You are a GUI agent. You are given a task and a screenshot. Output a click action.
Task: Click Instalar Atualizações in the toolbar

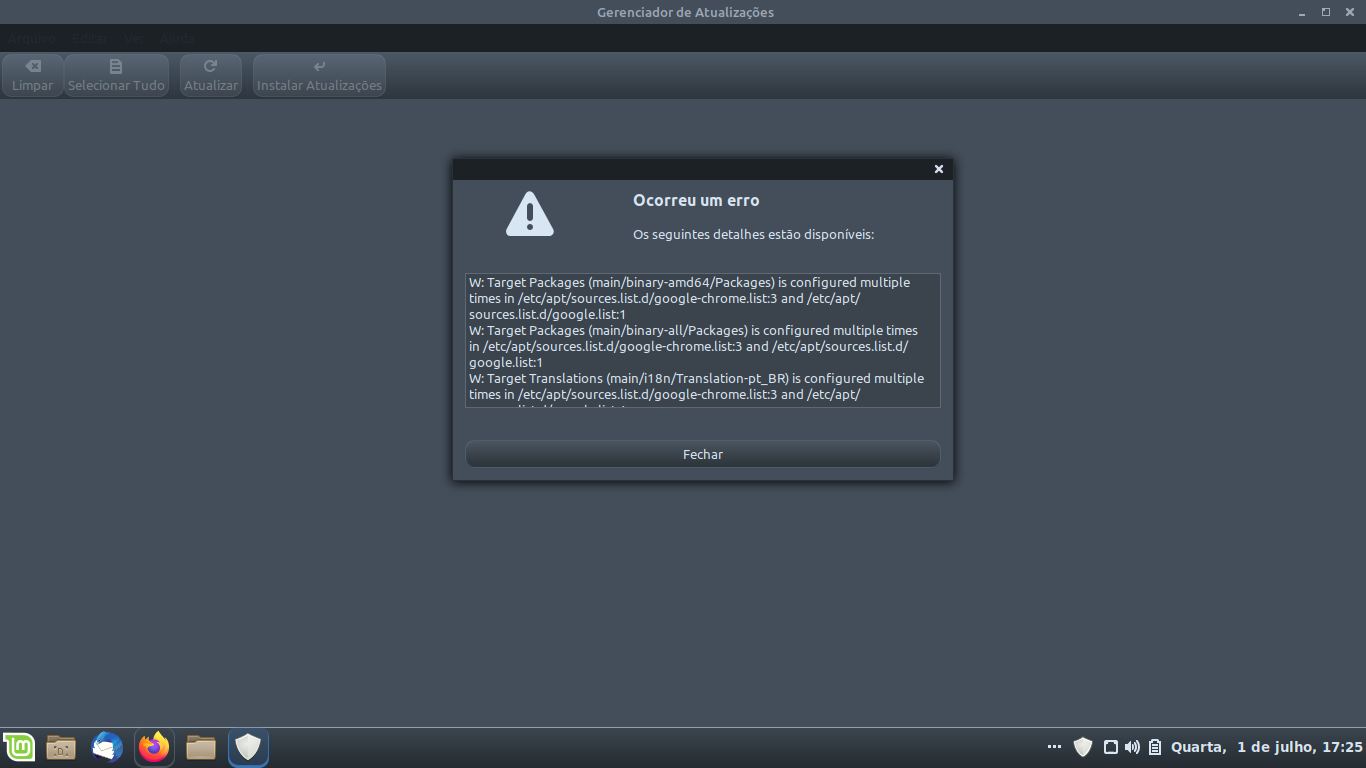point(319,75)
